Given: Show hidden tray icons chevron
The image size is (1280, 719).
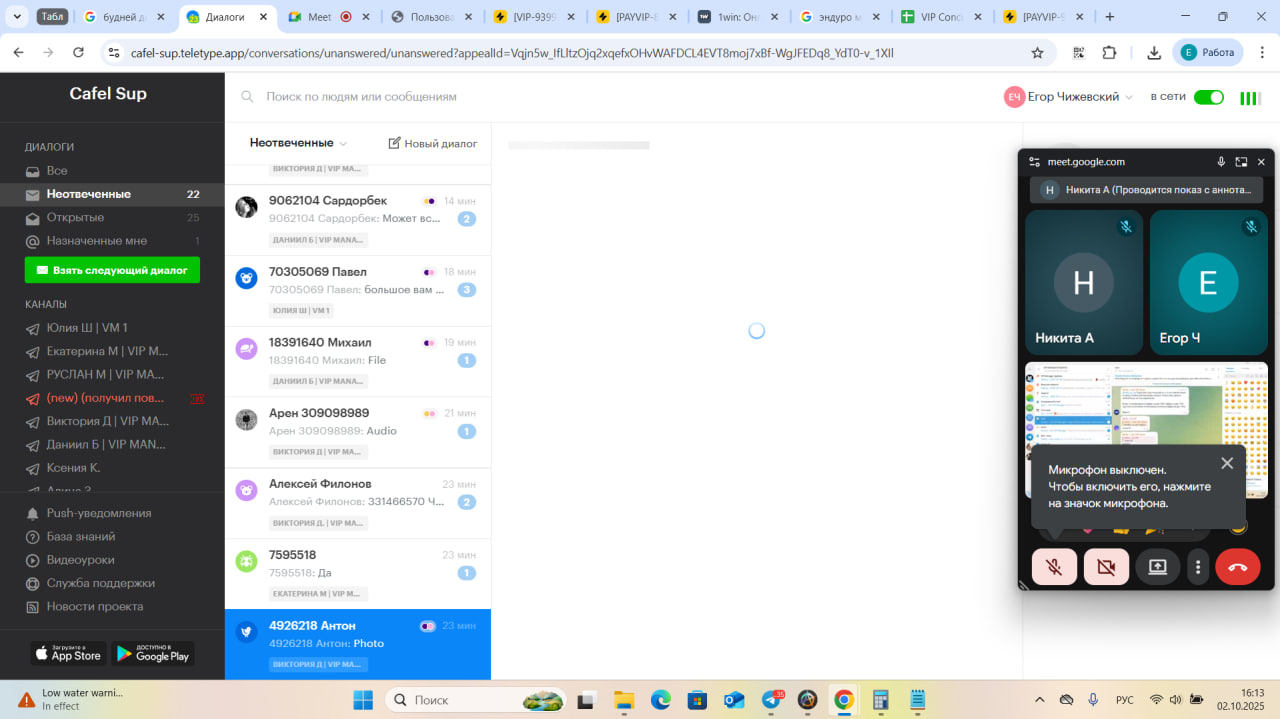Looking at the screenshot, I should 1040,700.
